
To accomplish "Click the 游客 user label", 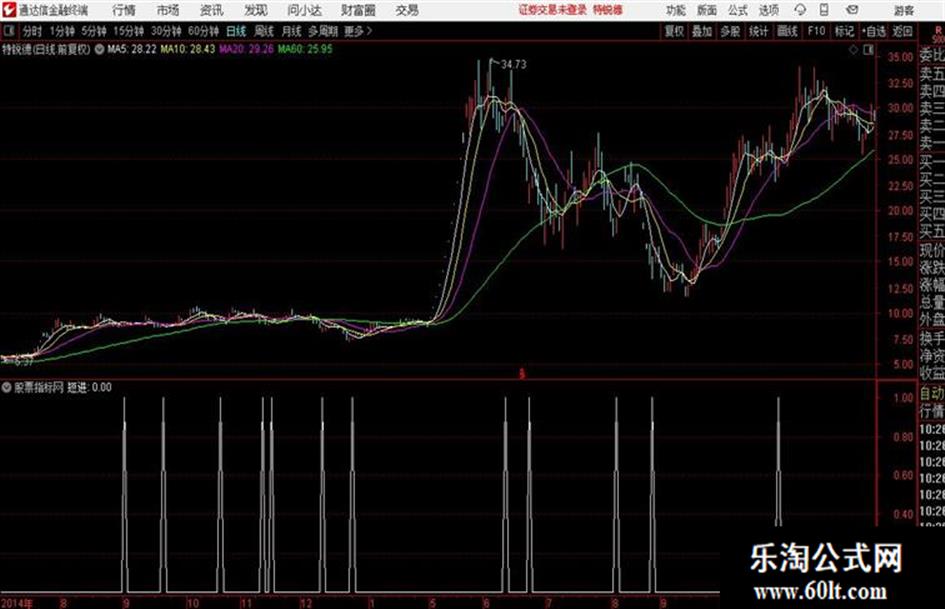I will coord(903,10).
